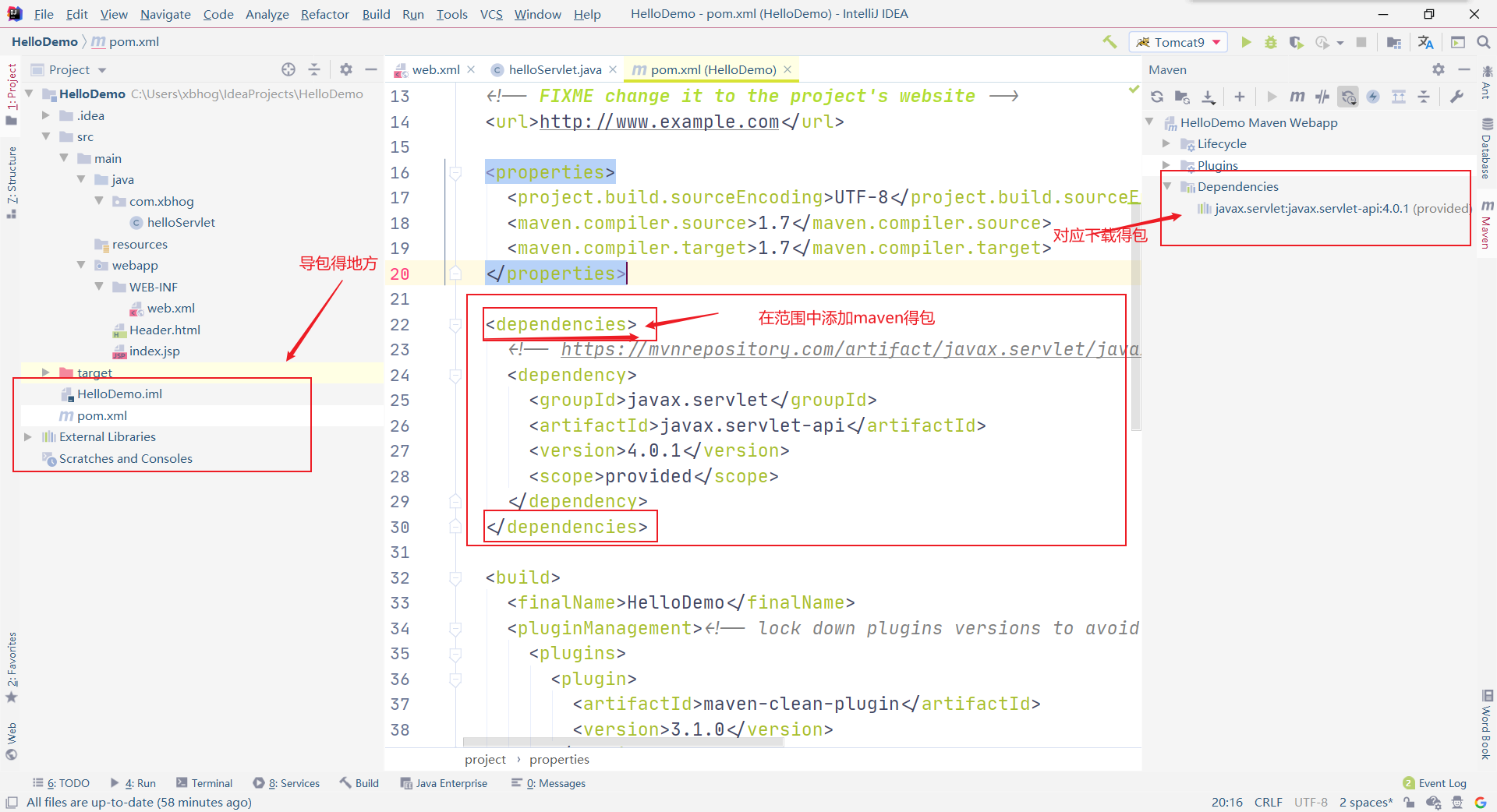Toggle Skip Tests mode lightning icon

coord(1373,97)
